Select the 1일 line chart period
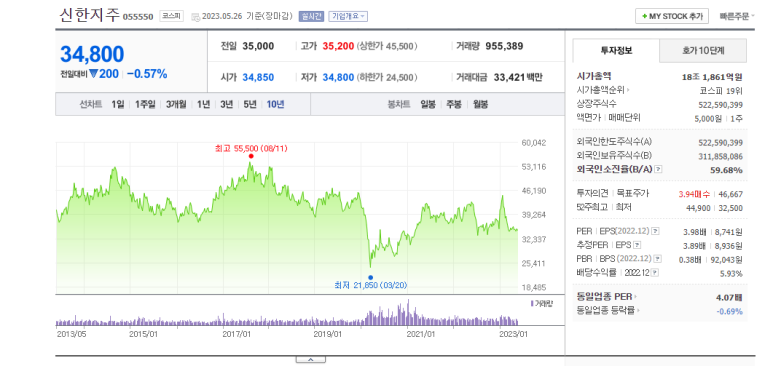This screenshot has width=773, height=366. click(x=117, y=105)
